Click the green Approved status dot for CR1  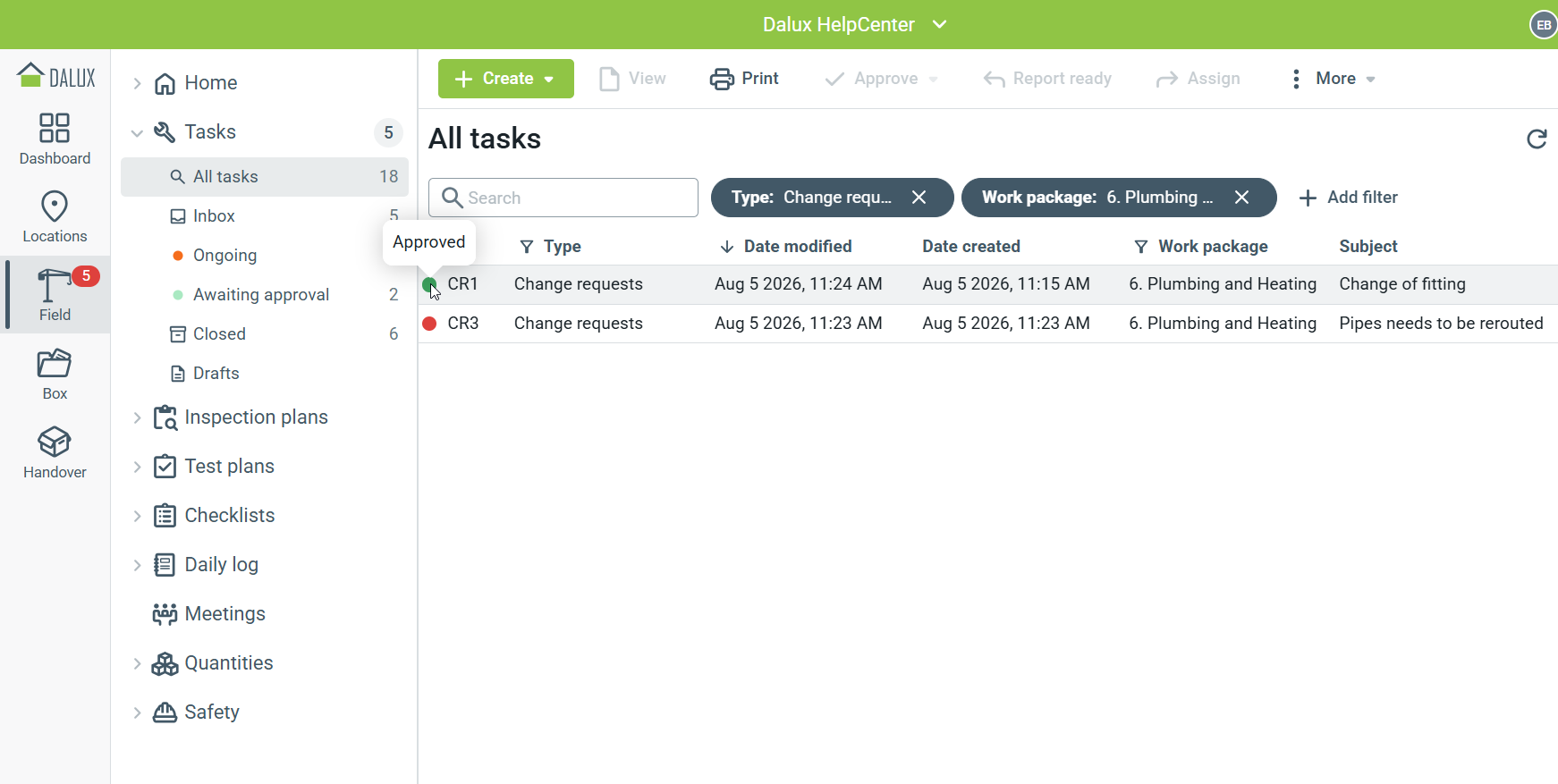point(429,284)
